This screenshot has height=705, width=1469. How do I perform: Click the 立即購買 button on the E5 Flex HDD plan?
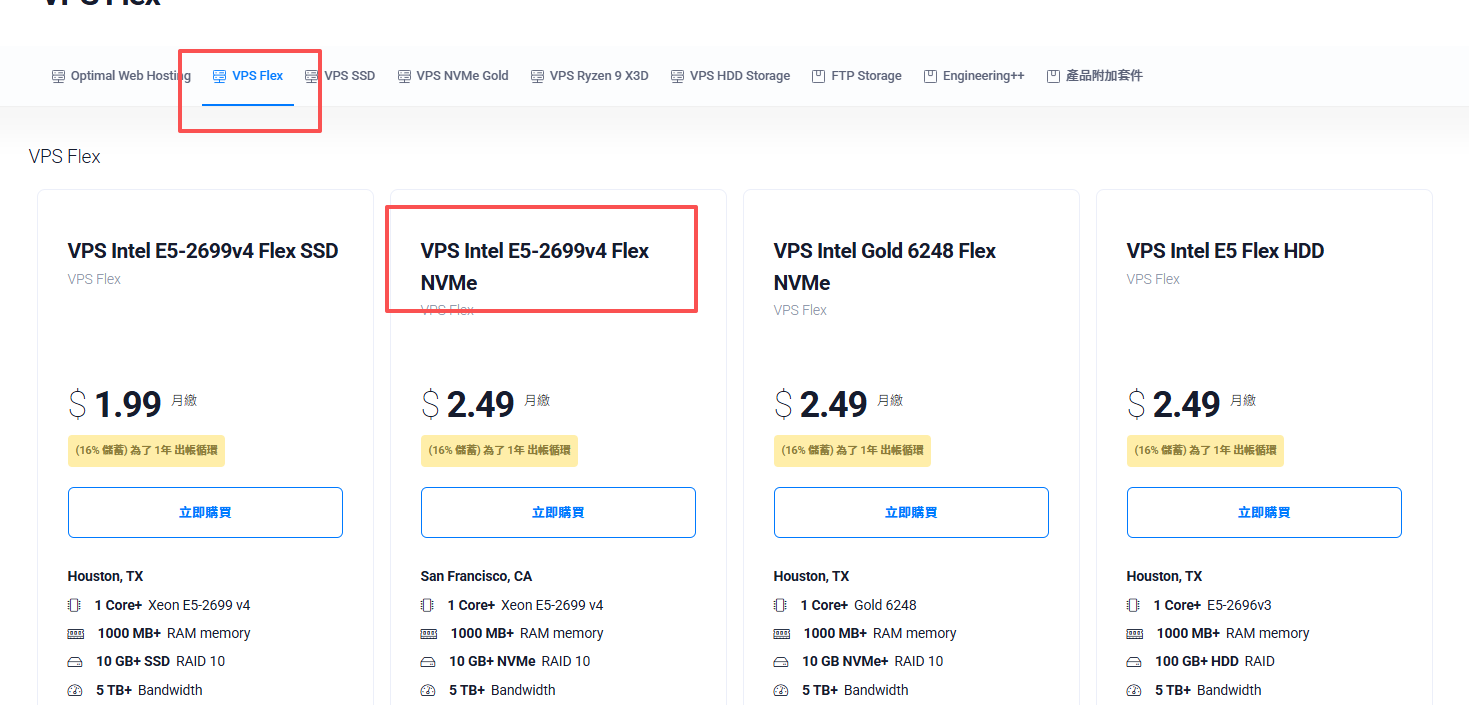tap(1263, 512)
